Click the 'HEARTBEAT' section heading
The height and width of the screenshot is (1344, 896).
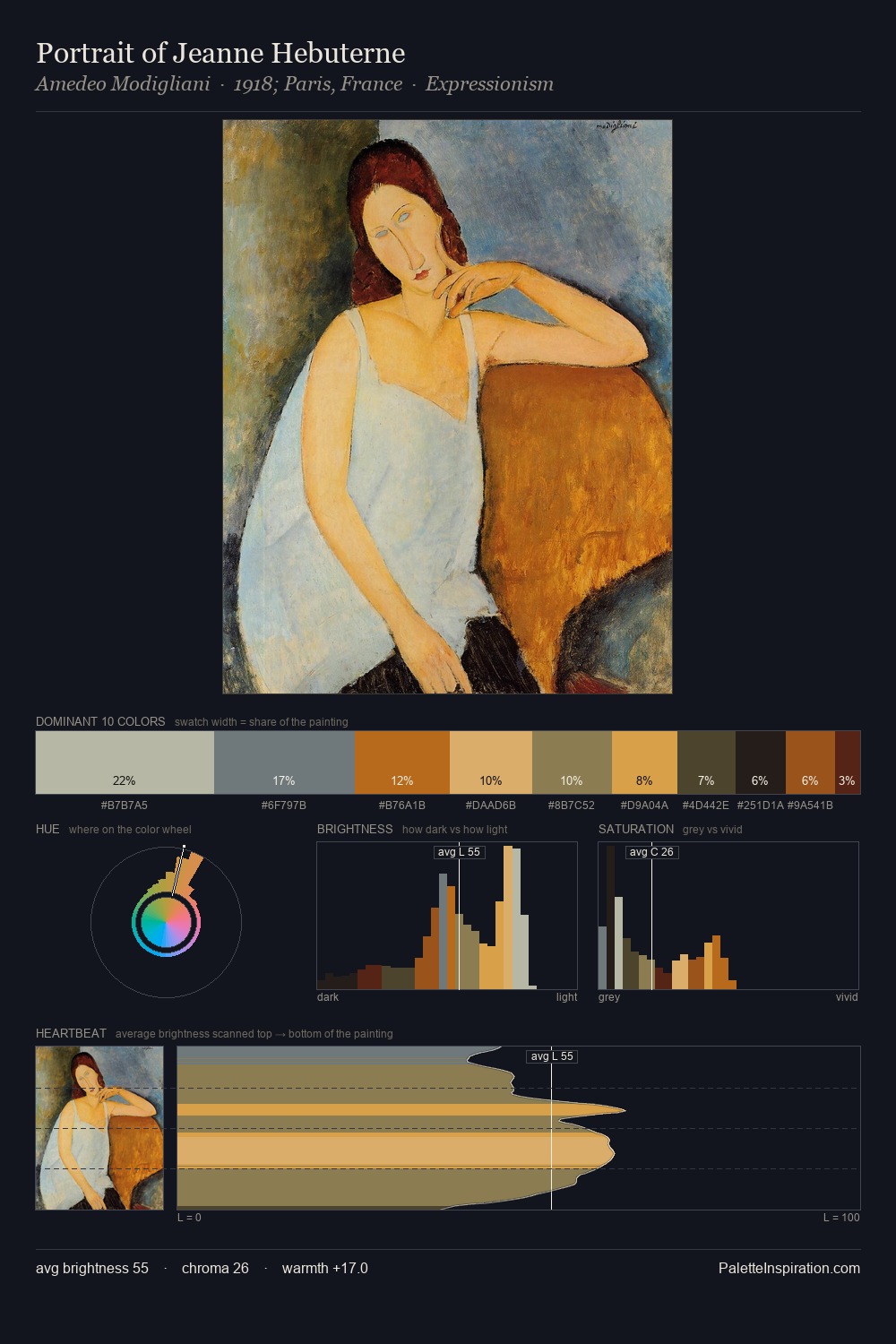[71, 1033]
